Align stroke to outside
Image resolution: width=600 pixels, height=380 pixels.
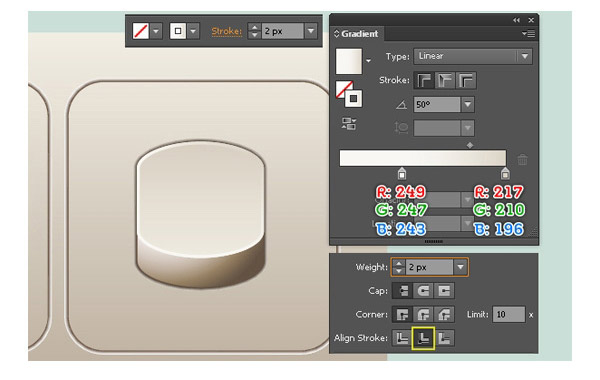pos(444,338)
